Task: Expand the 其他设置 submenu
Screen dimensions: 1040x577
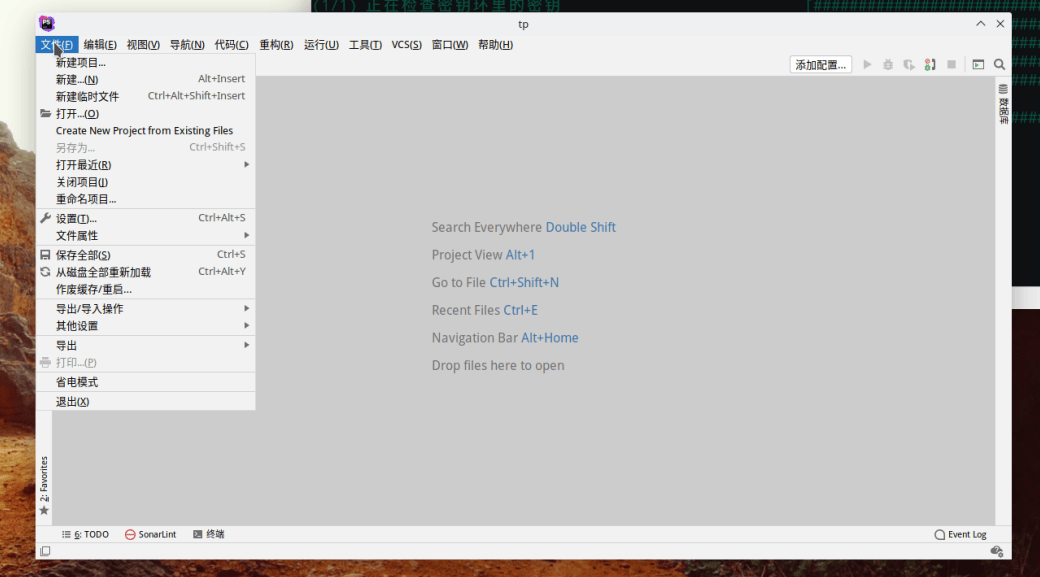Action: [x=77, y=326]
